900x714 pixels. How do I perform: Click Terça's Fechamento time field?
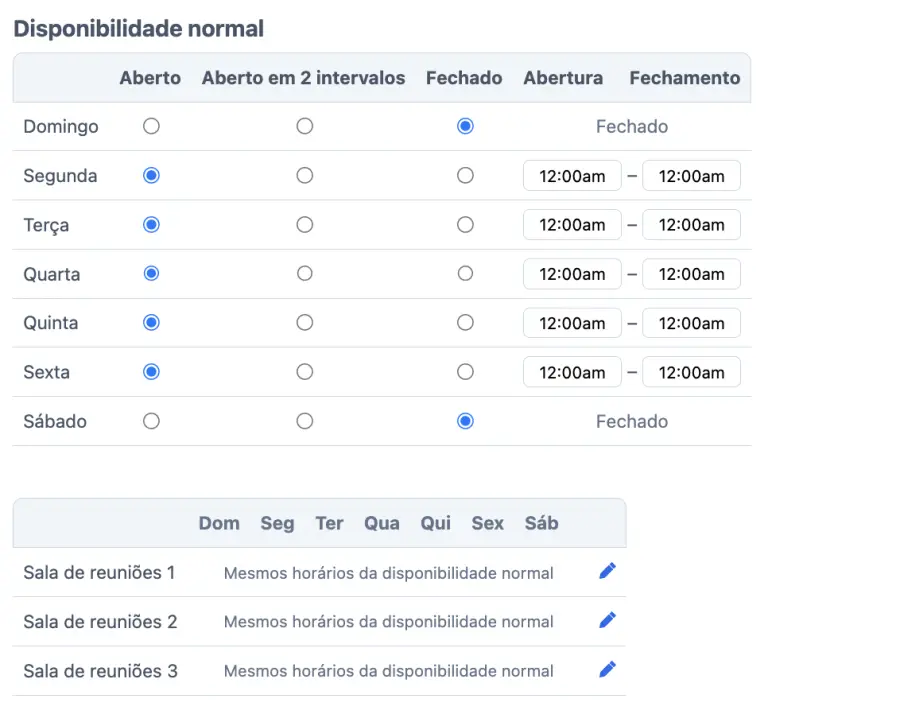coord(691,224)
